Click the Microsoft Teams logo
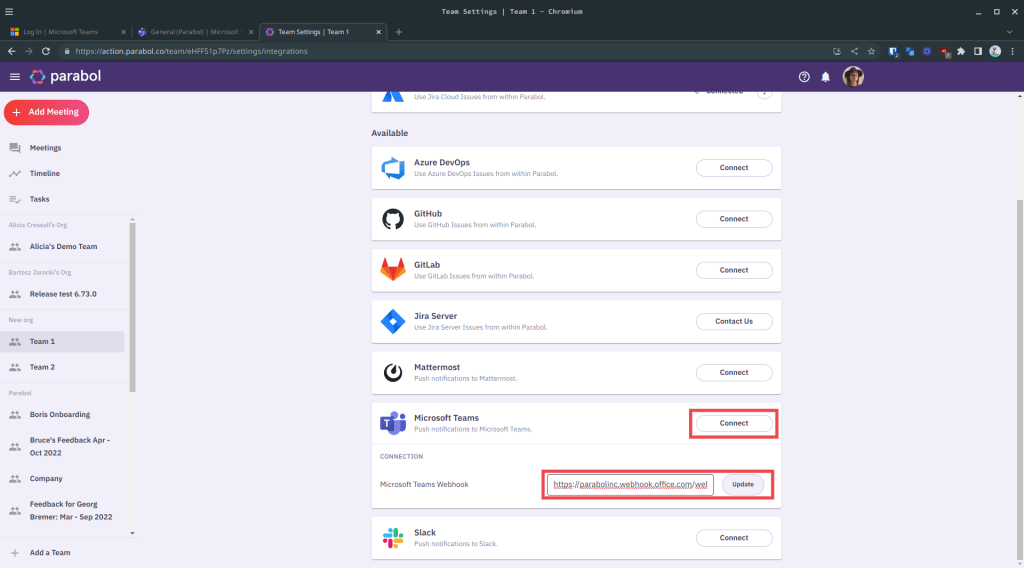Viewport: 1024px width, 568px height. pyautogui.click(x=392, y=423)
